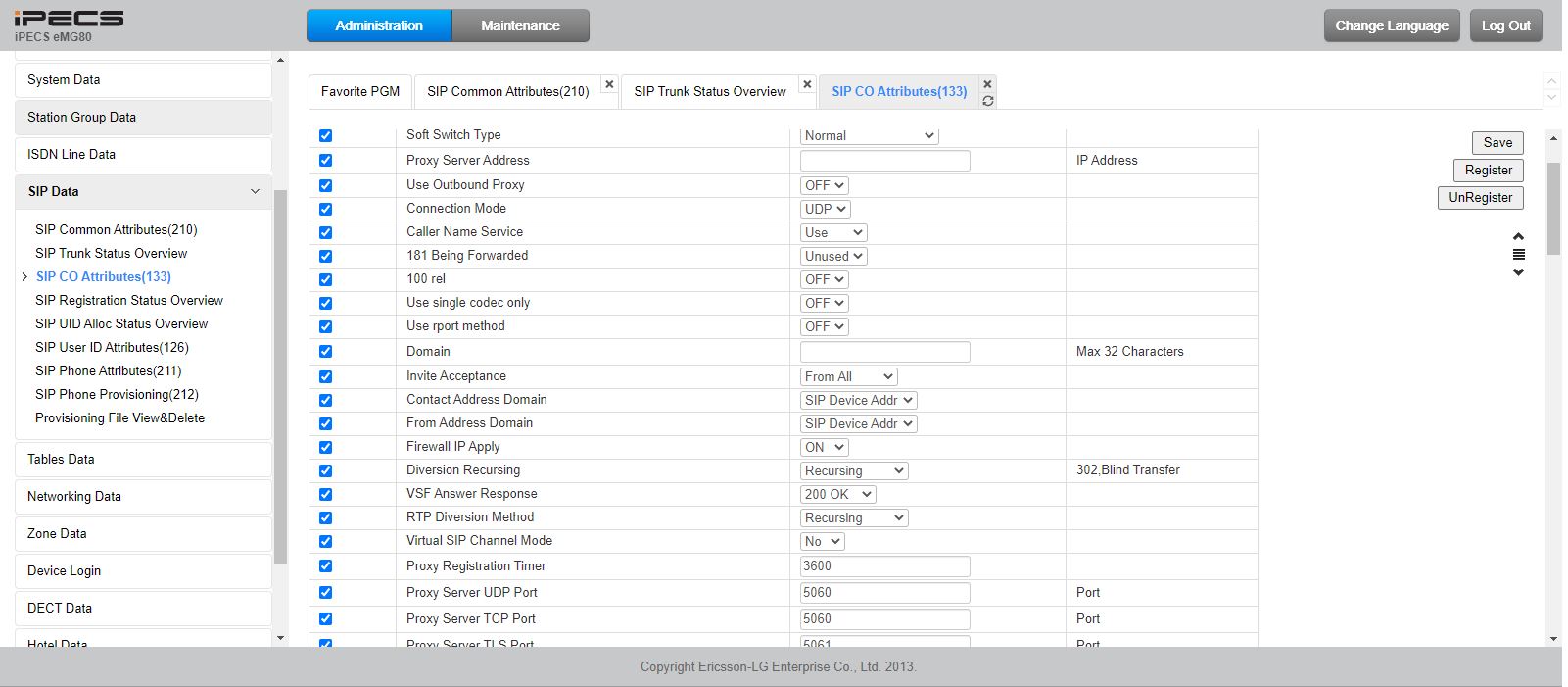The height and width of the screenshot is (687, 1568).
Task: Open SIP Registration Status Overview link
Action: [x=129, y=300]
